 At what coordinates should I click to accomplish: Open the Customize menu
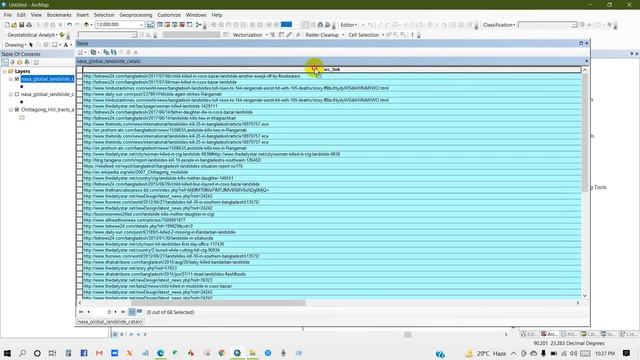tap(169, 15)
